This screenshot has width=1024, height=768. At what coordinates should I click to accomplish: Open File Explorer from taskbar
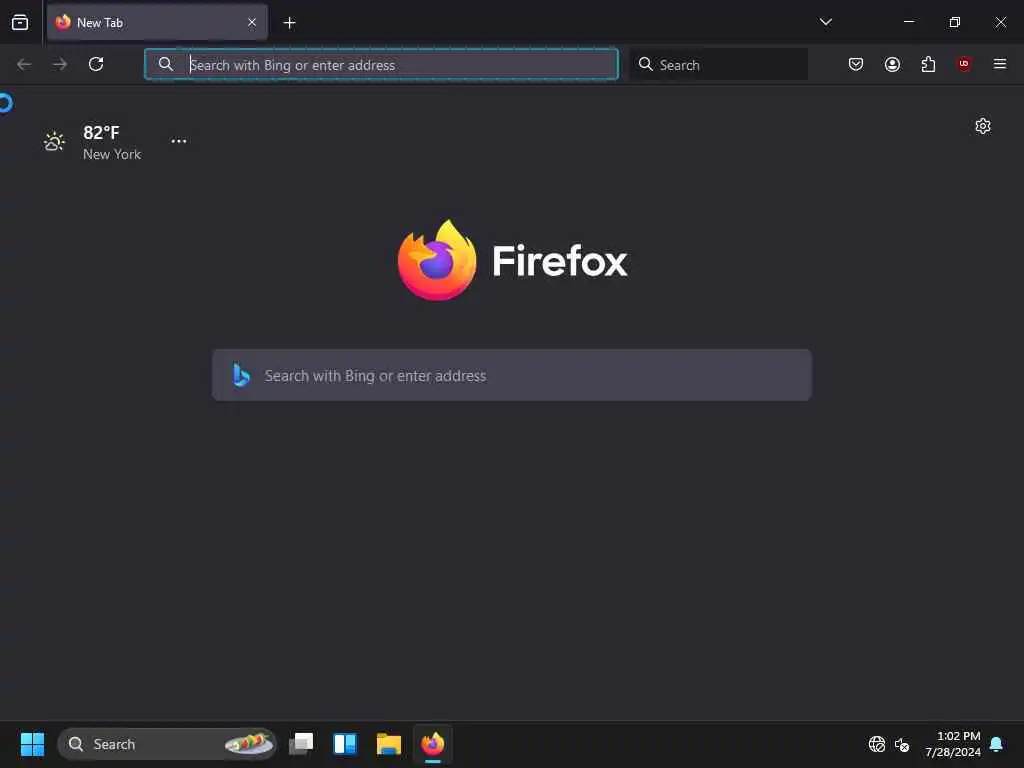point(389,744)
